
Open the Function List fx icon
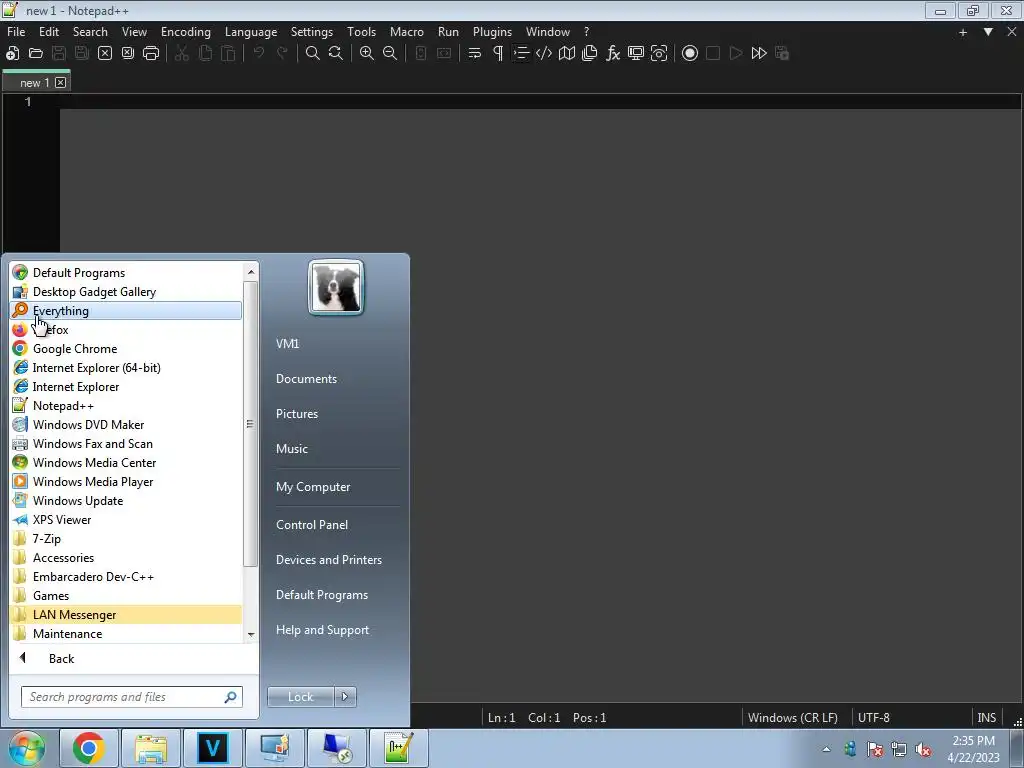(x=613, y=54)
